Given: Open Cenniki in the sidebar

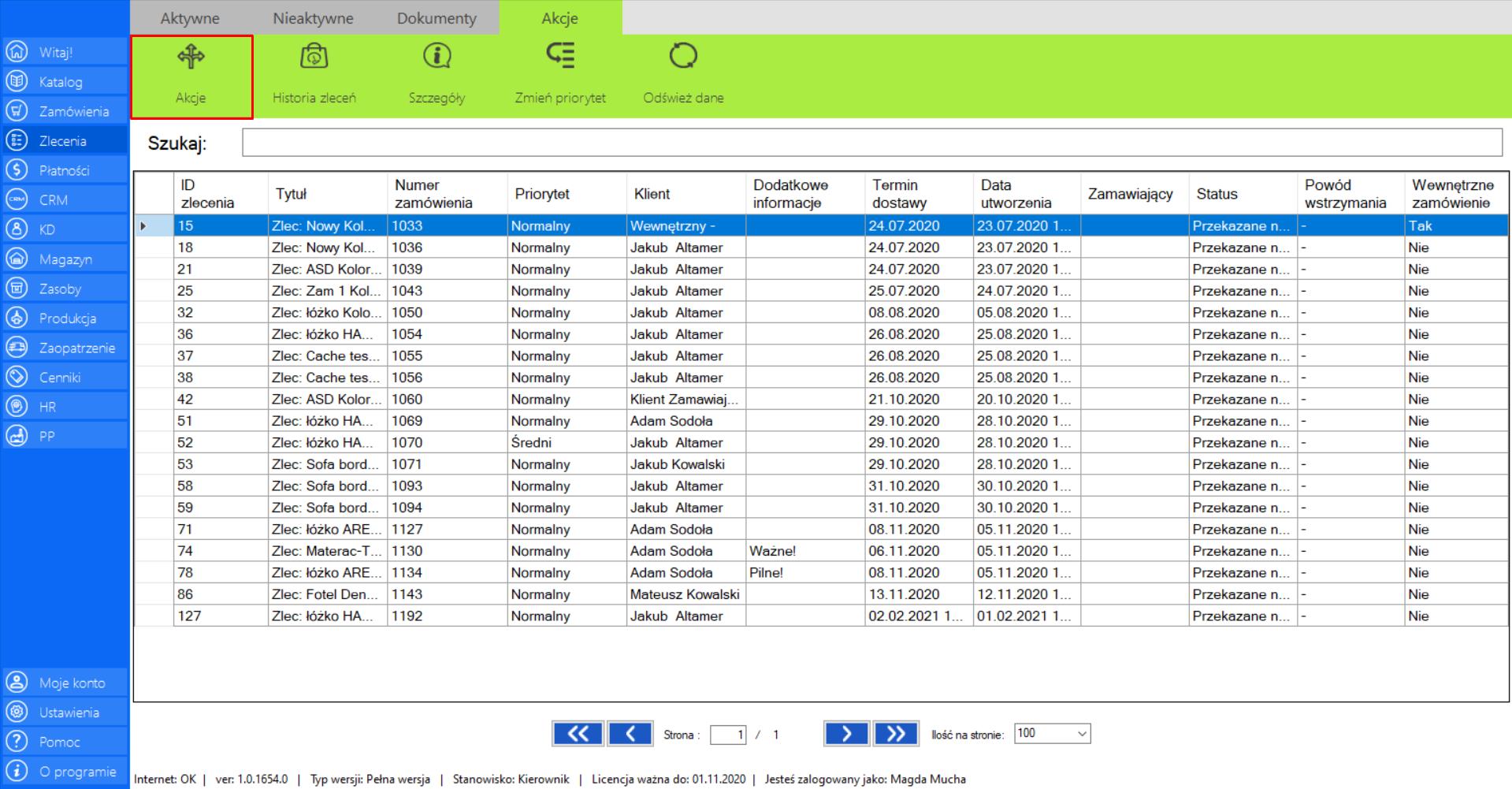Looking at the screenshot, I should 64,378.
